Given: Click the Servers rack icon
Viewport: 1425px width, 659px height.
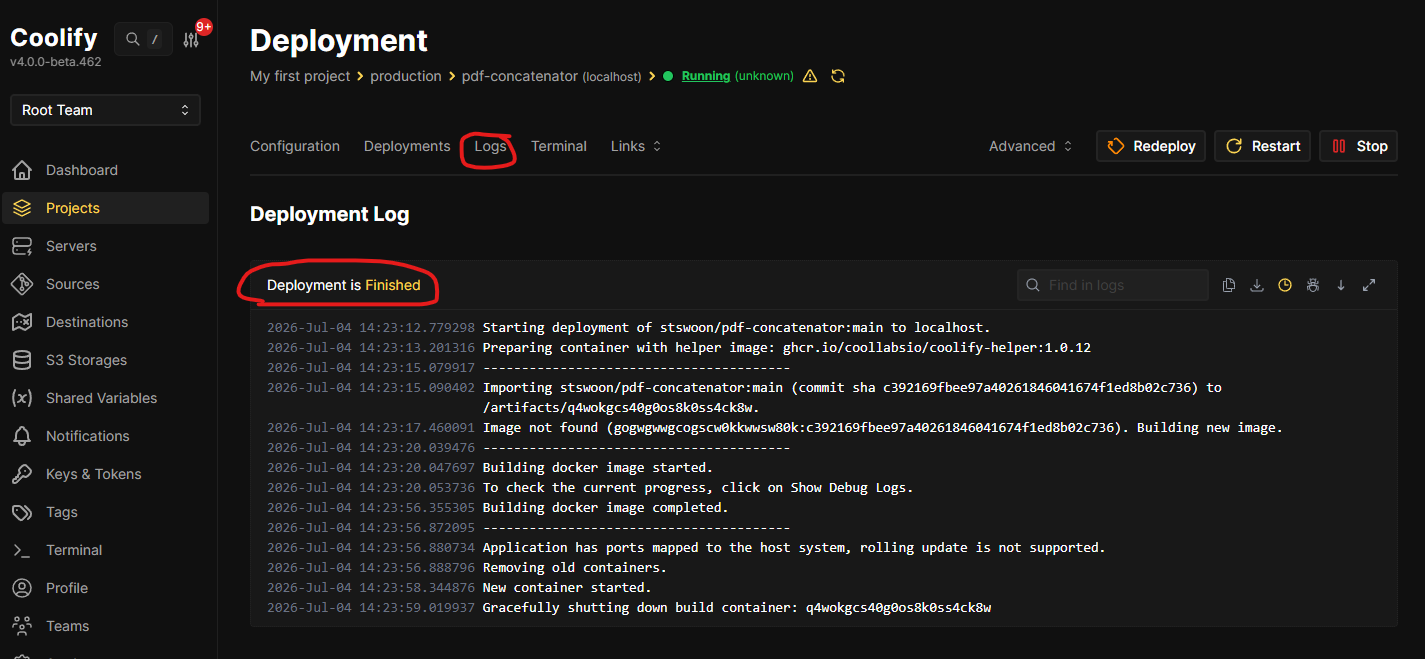Looking at the screenshot, I should (x=22, y=246).
